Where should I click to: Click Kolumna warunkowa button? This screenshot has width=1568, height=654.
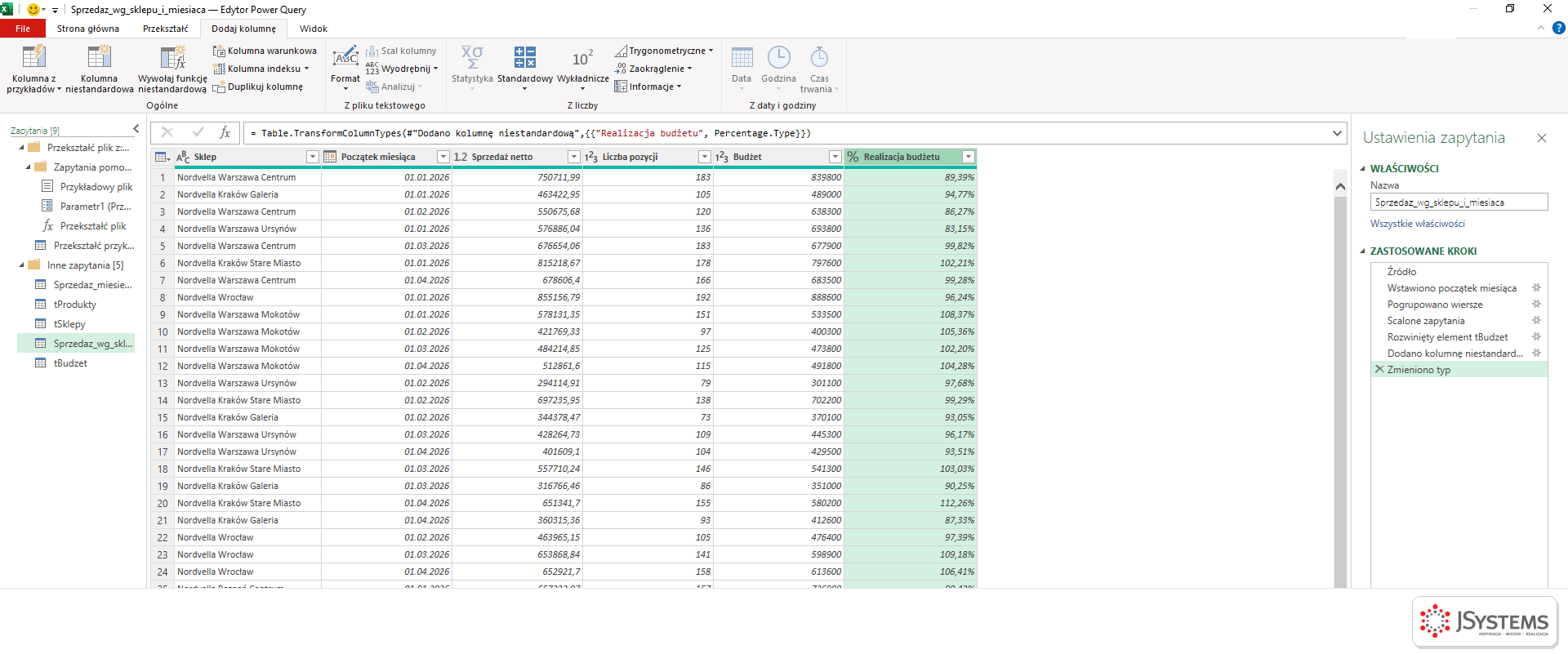coord(265,51)
